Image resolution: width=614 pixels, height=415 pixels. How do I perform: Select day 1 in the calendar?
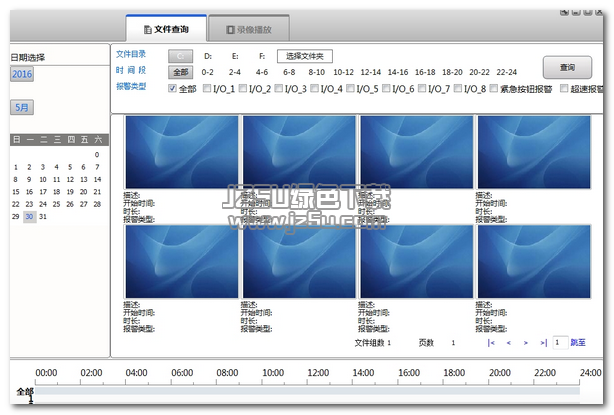(16, 167)
